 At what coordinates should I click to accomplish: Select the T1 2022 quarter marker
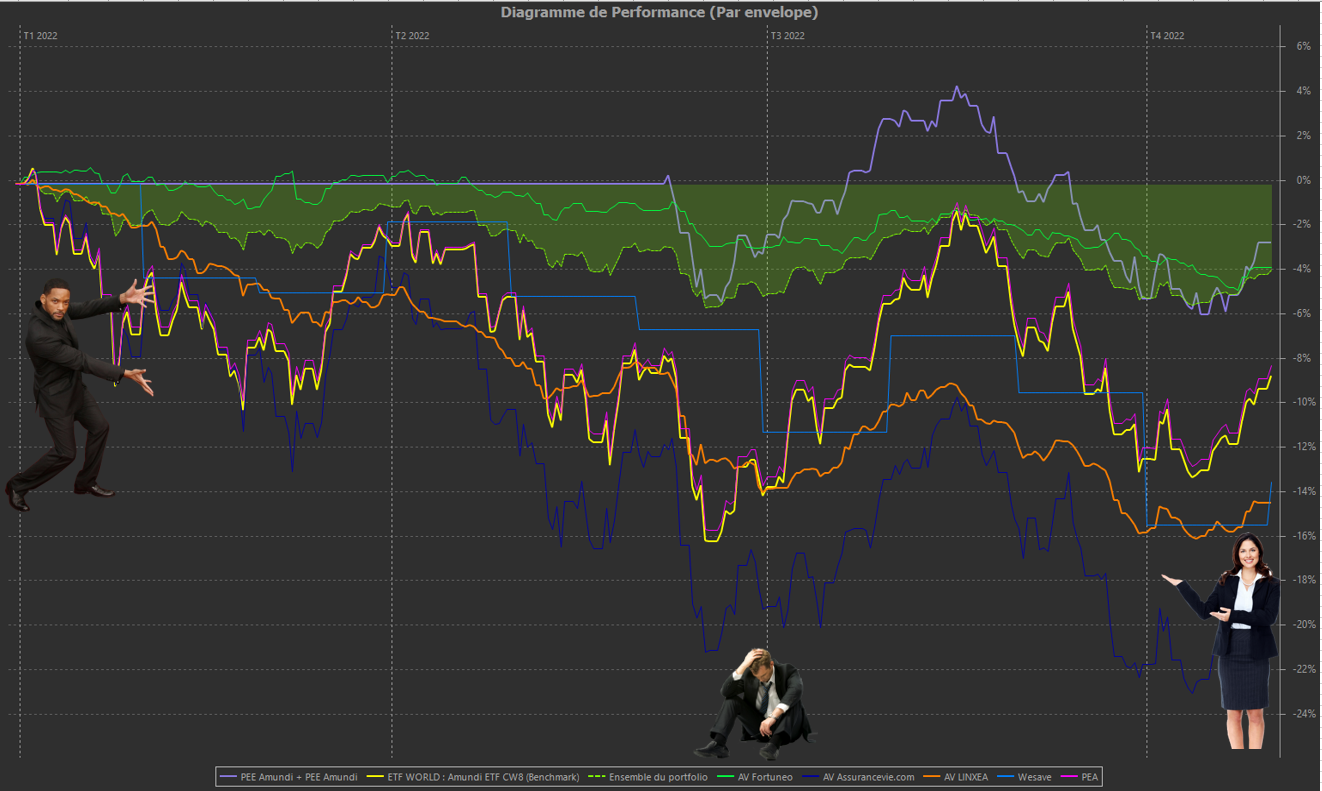coord(40,36)
